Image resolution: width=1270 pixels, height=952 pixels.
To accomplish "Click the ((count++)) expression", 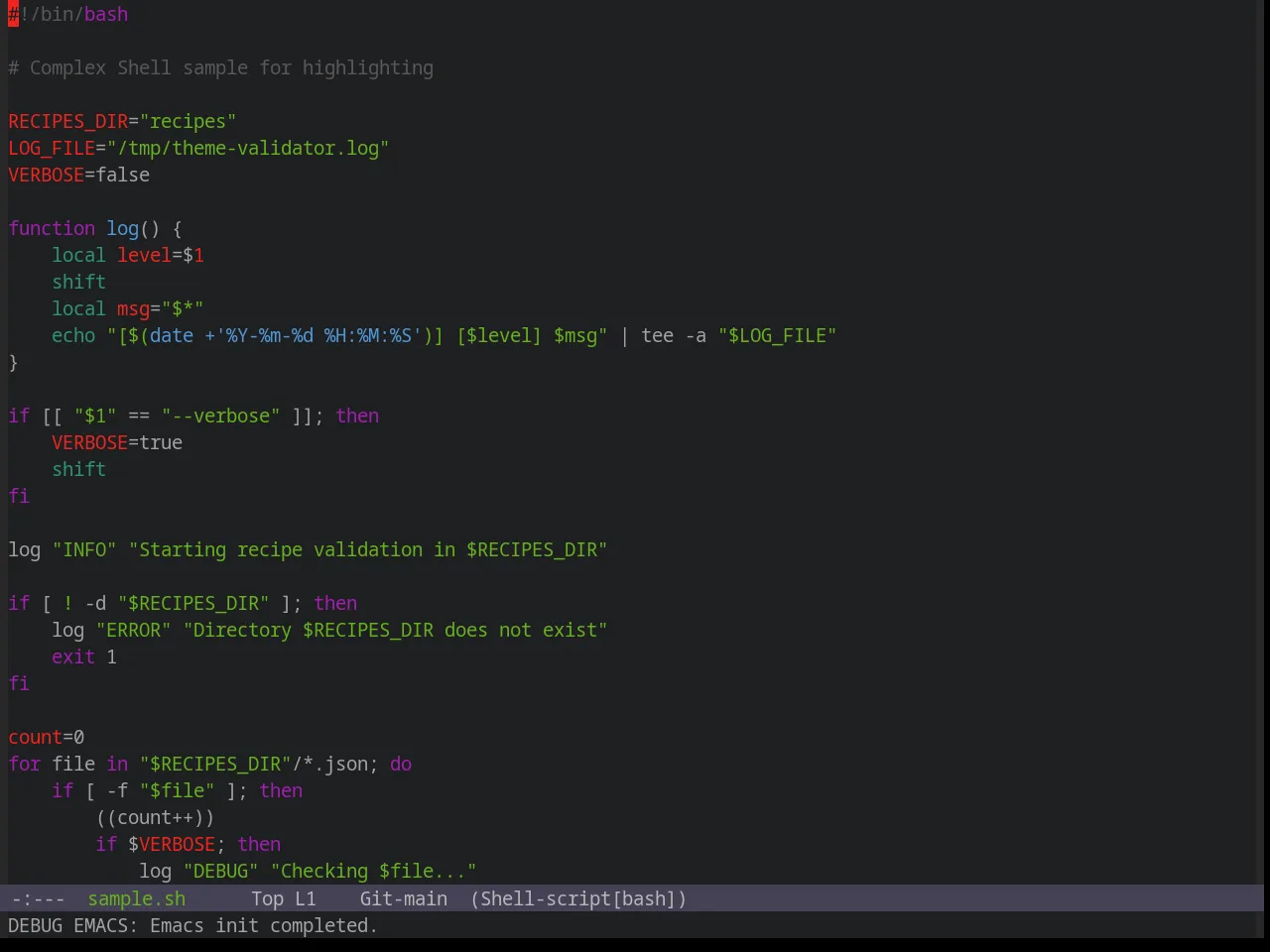I will (155, 817).
